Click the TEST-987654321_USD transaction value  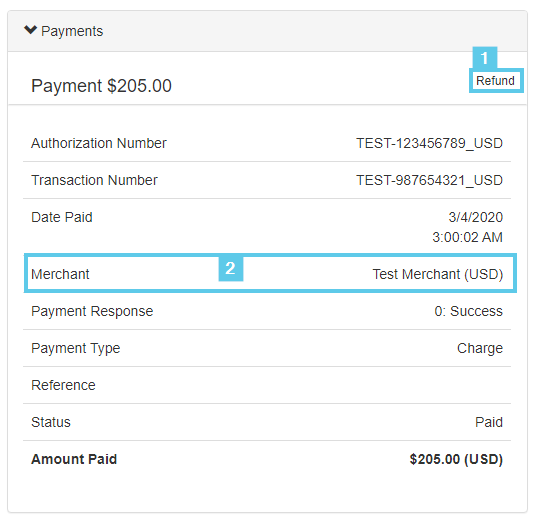tap(430, 180)
